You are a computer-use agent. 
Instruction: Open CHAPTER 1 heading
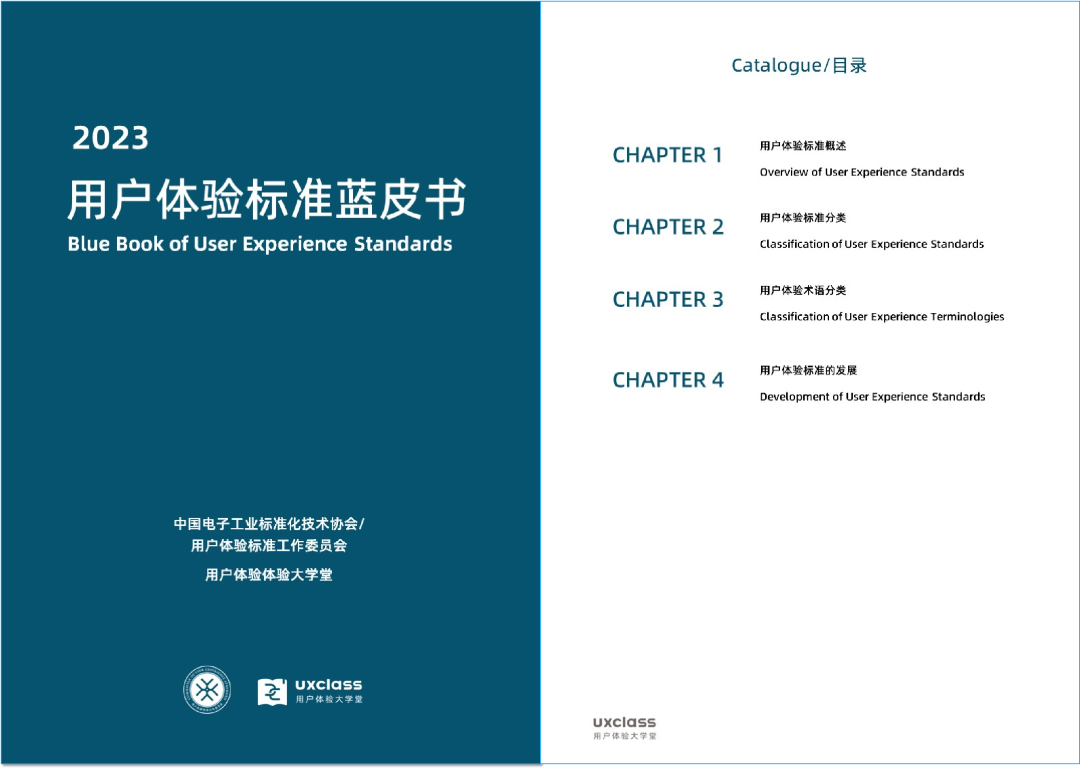[x=667, y=155]
